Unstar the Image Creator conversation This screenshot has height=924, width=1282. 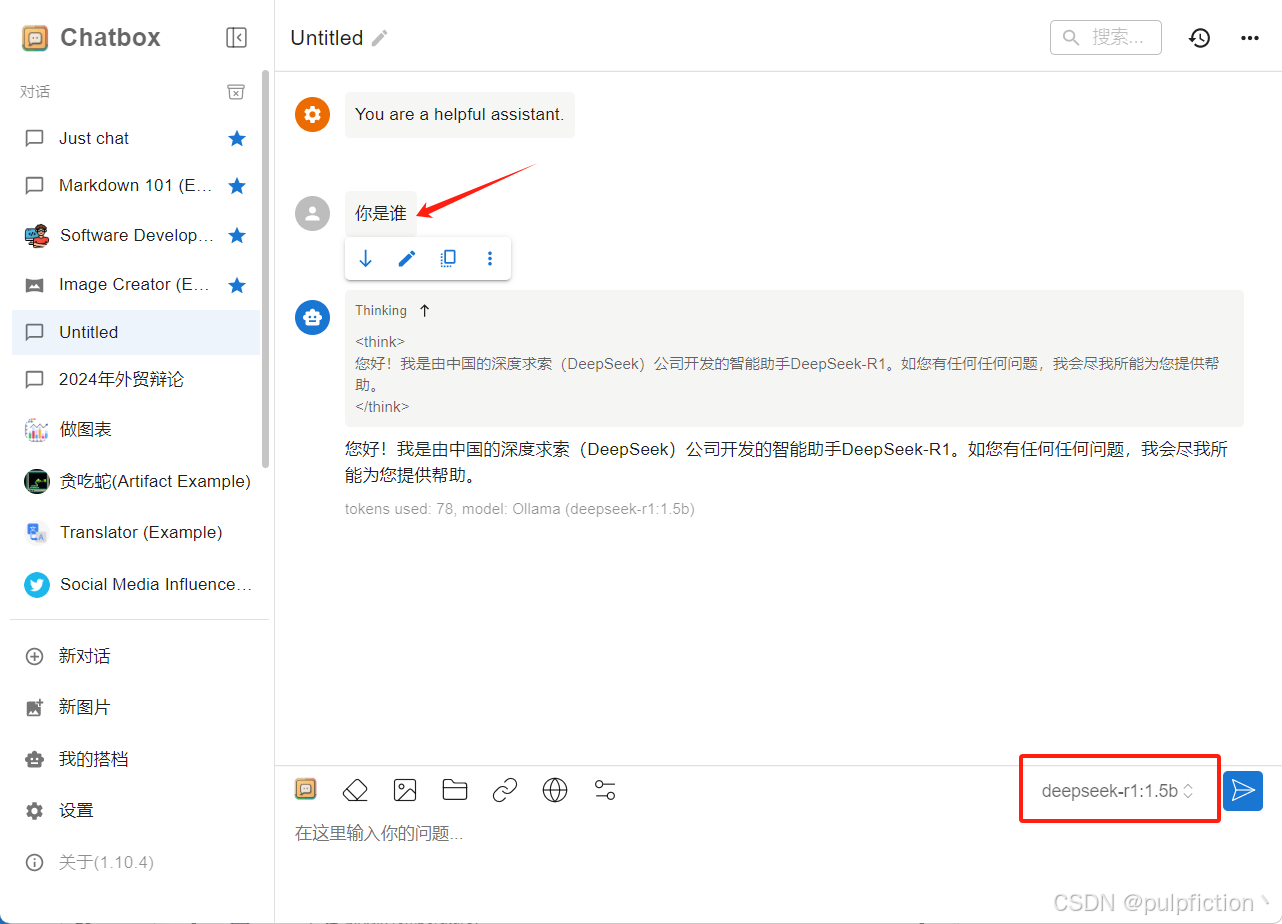[237, 284]
